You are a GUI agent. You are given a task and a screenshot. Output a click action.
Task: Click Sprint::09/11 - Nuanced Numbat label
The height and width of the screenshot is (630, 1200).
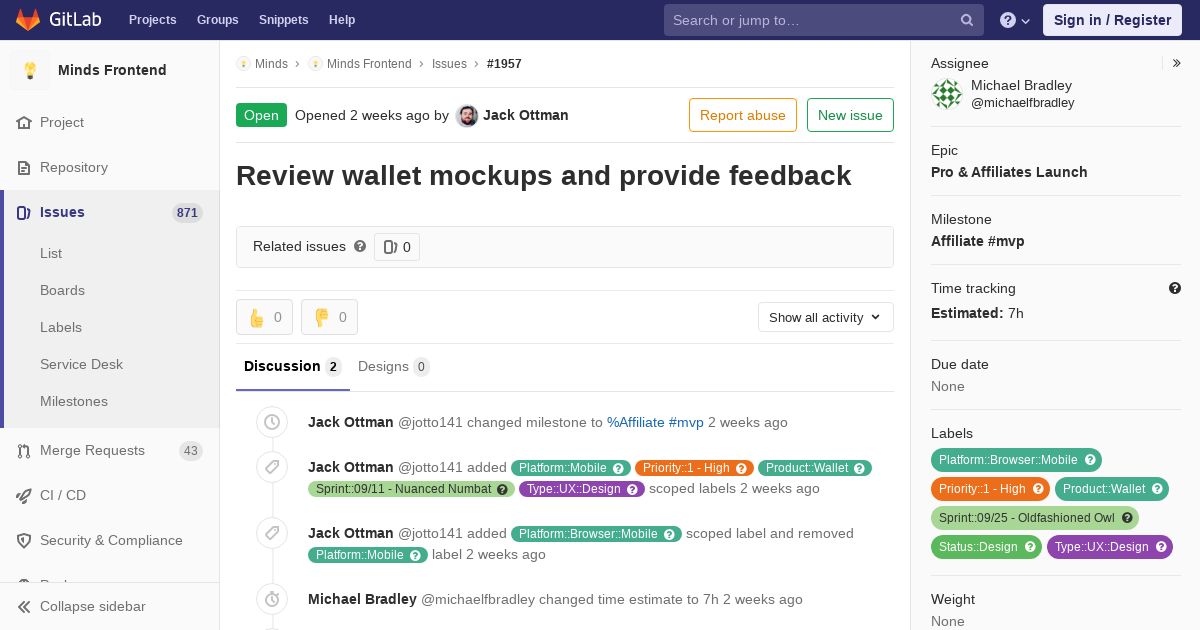coord(411,489)
